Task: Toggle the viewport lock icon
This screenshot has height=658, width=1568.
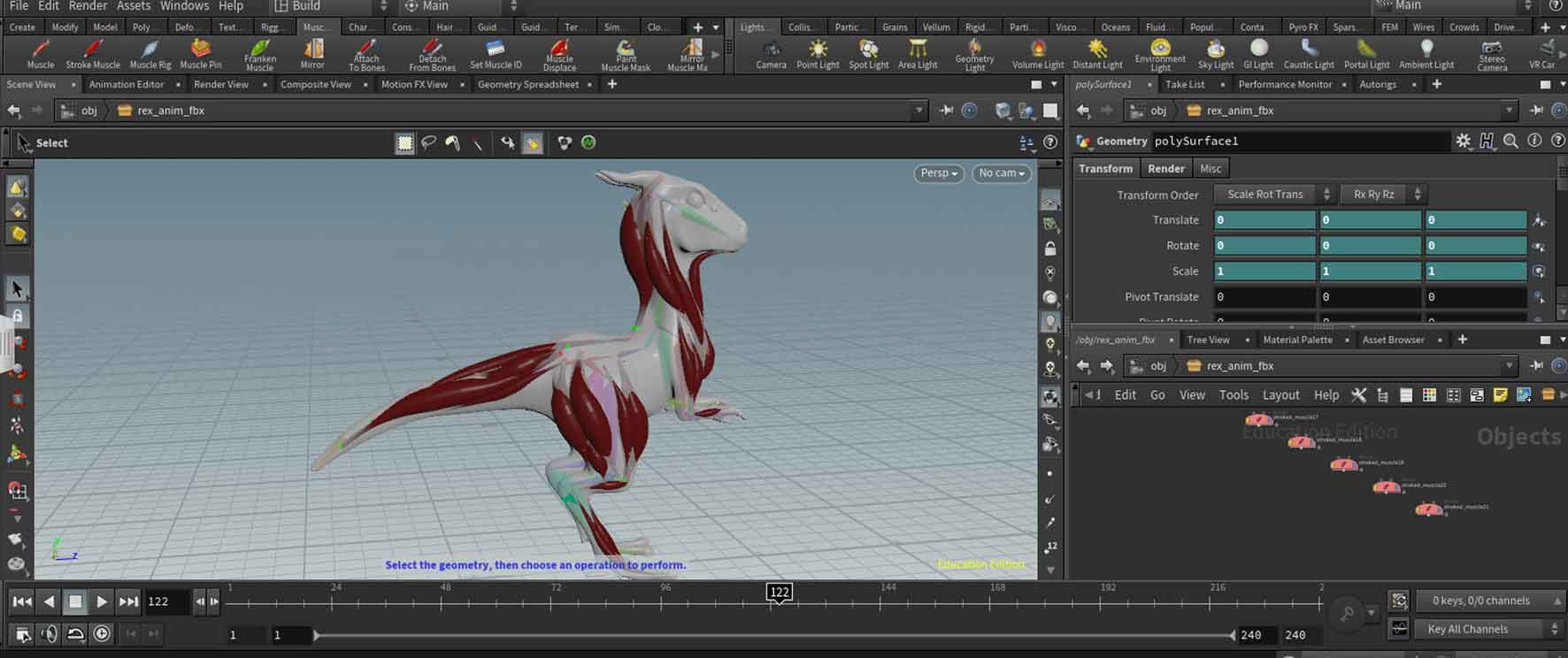Action: [1050, 249]
